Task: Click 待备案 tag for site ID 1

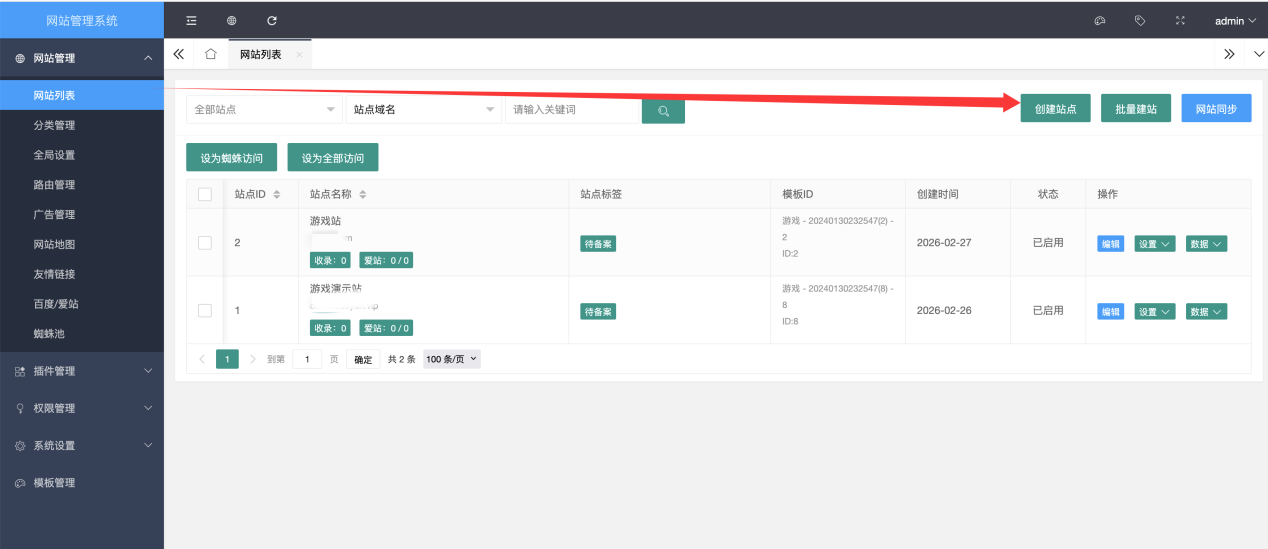Action: point(598,311)
